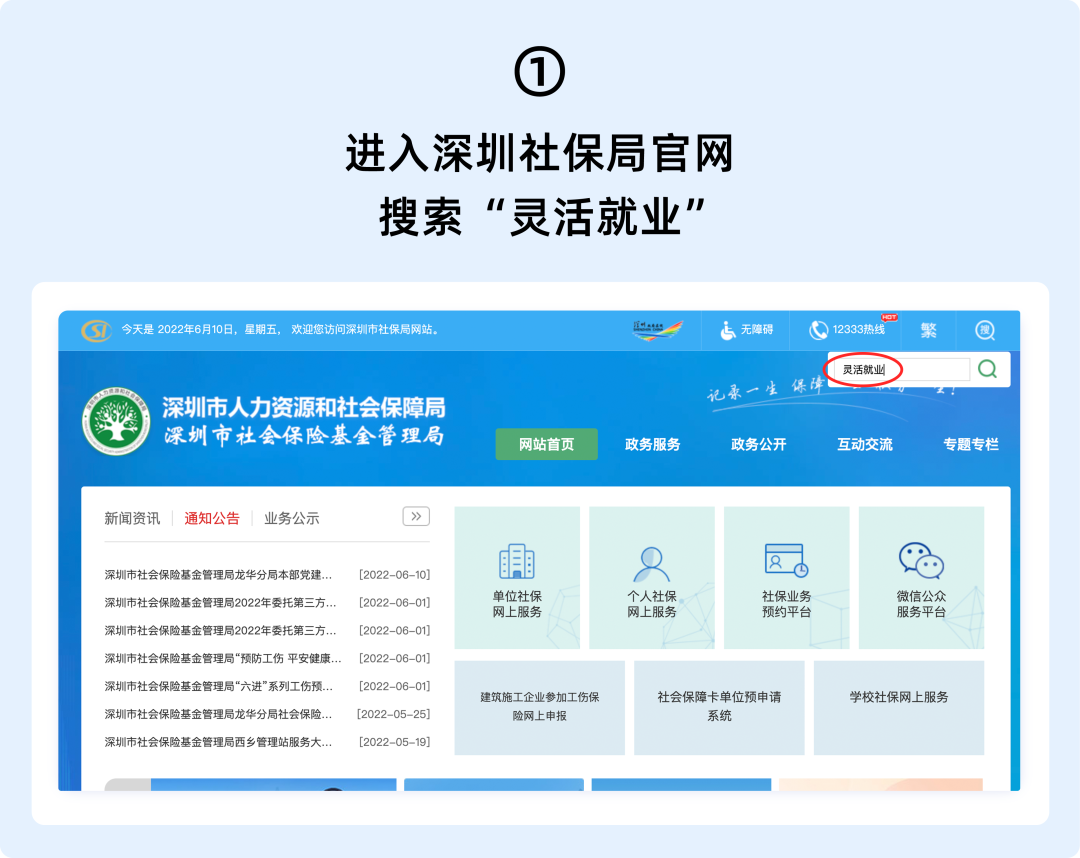Open notice “六进”系列工伤预 item
Viewport: 1080px width, 858px height.
coord(219,687)
